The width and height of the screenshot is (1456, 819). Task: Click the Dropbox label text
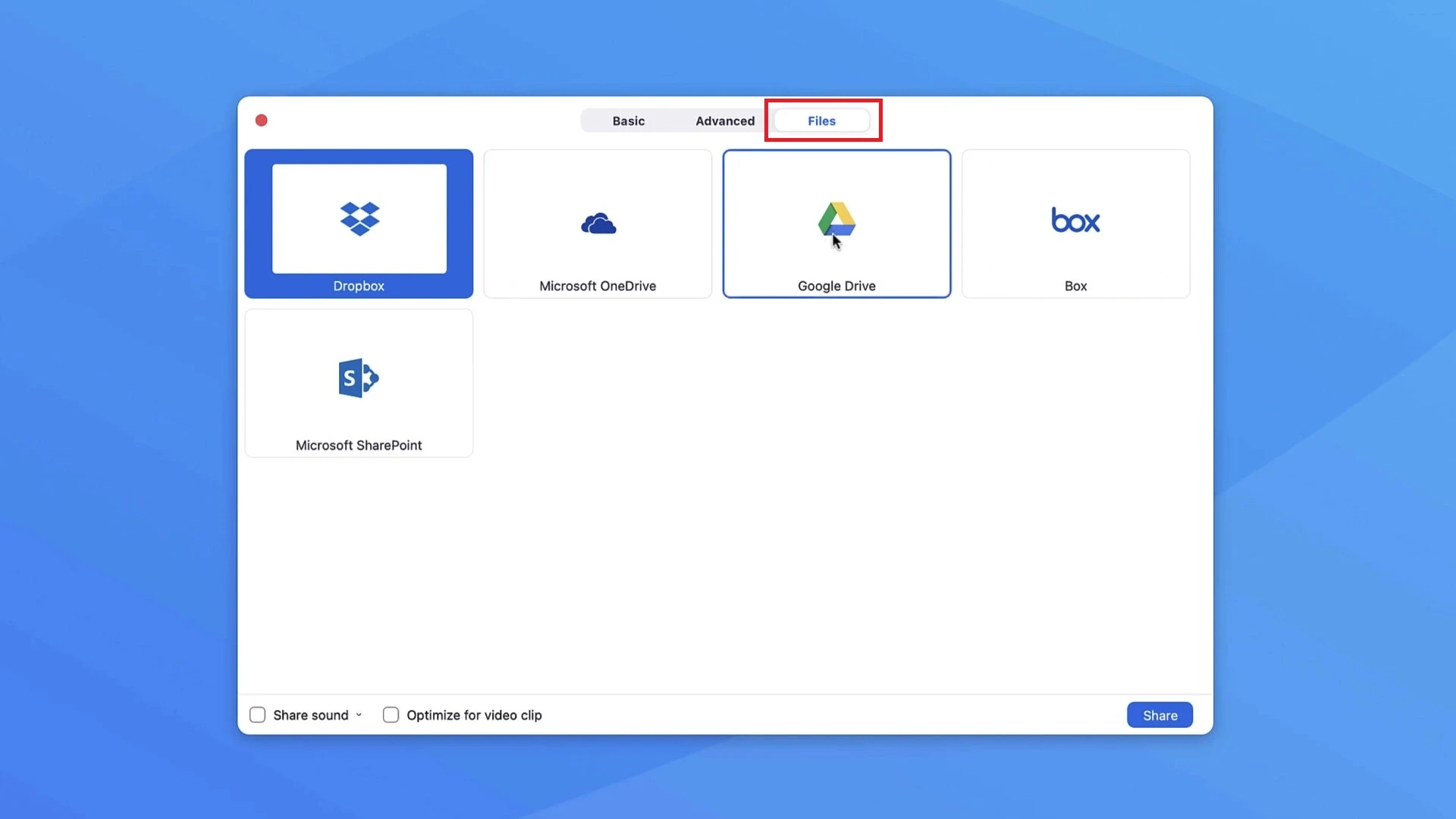[x=359, y=286]
